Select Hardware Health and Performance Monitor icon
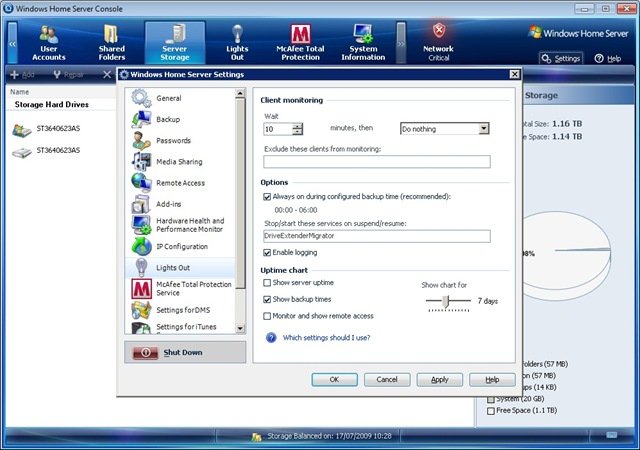Viewport: 640px width, 450px height. [141, 225]
